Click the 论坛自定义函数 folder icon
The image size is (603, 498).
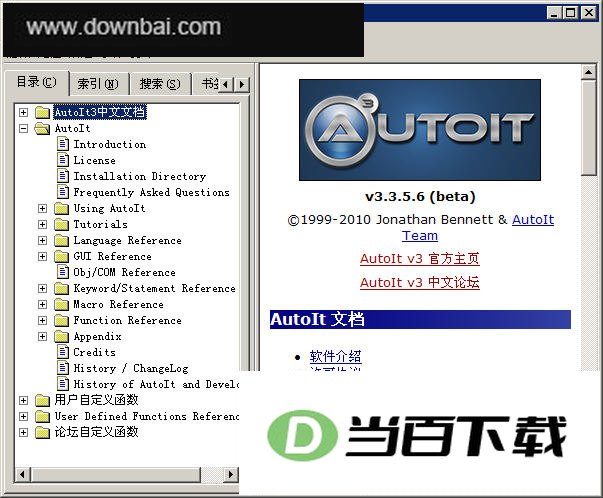(x=42, y=432)
